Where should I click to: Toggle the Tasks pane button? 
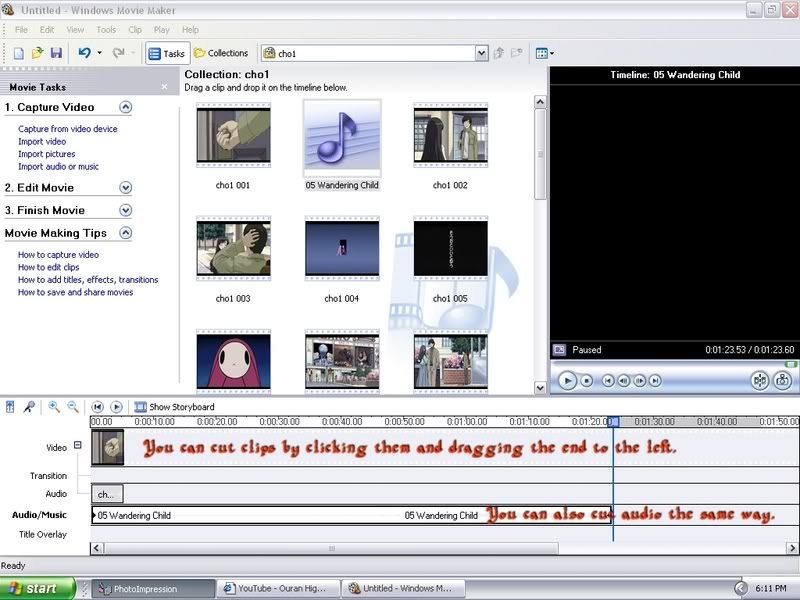(167, 53)
